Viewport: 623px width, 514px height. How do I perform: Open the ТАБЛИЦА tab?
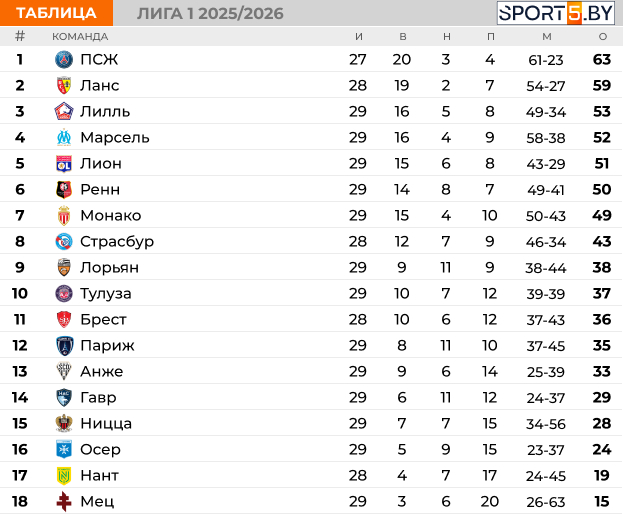[x=57, y=13]
